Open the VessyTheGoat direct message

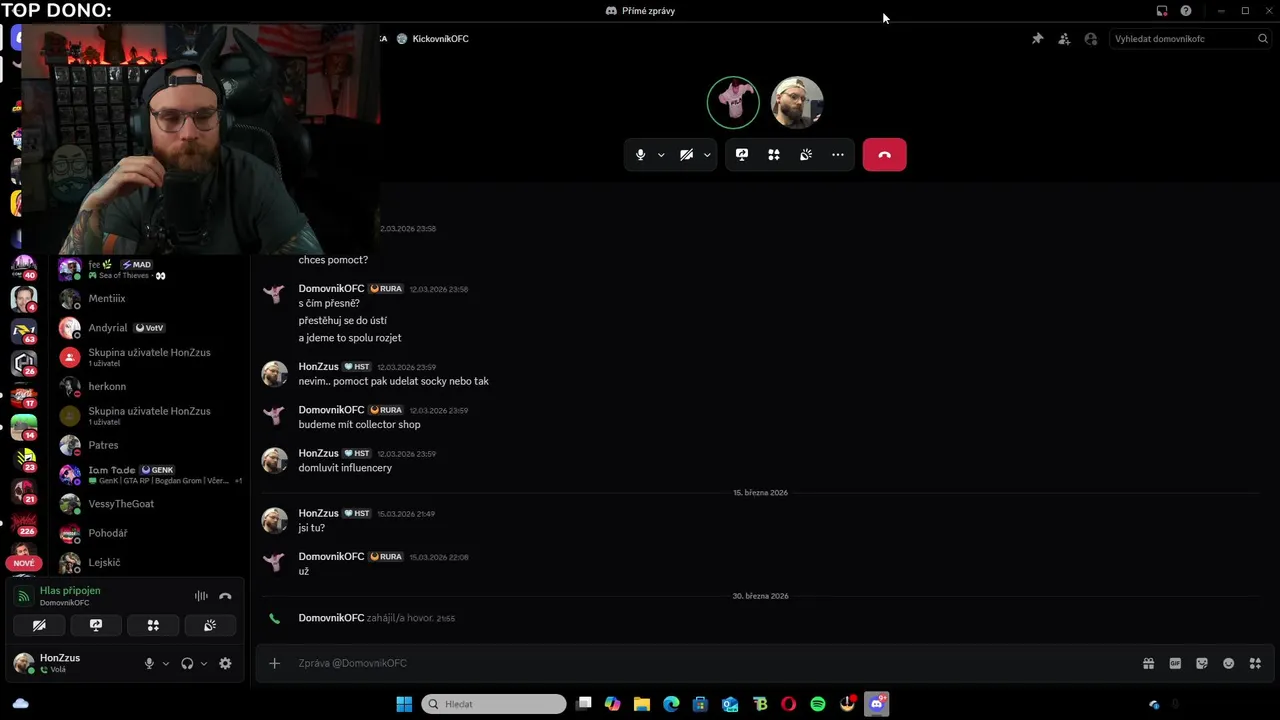pyautogui.click(x=150, y=504)
